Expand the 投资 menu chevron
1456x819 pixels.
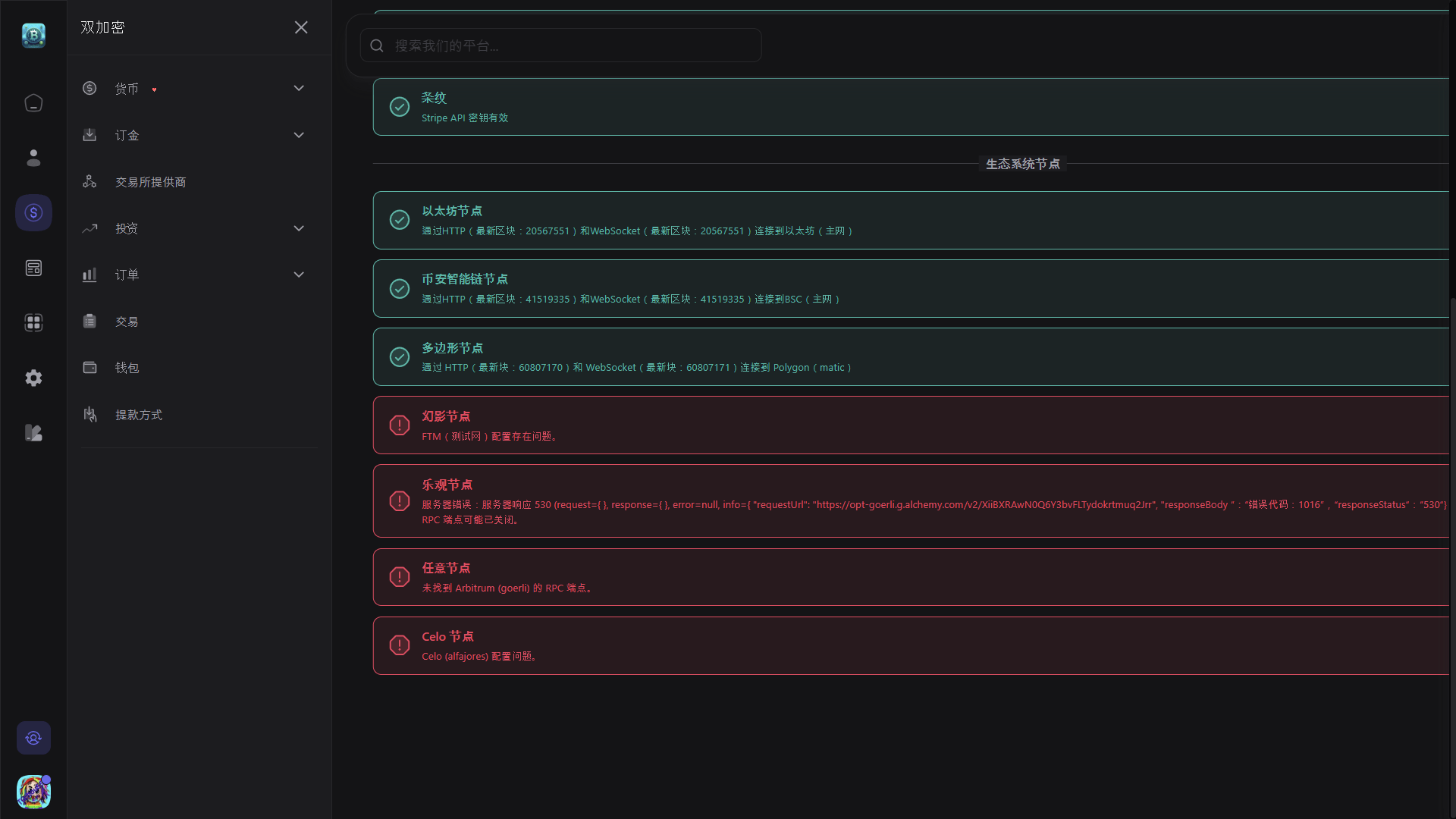[x=299, y=228]
